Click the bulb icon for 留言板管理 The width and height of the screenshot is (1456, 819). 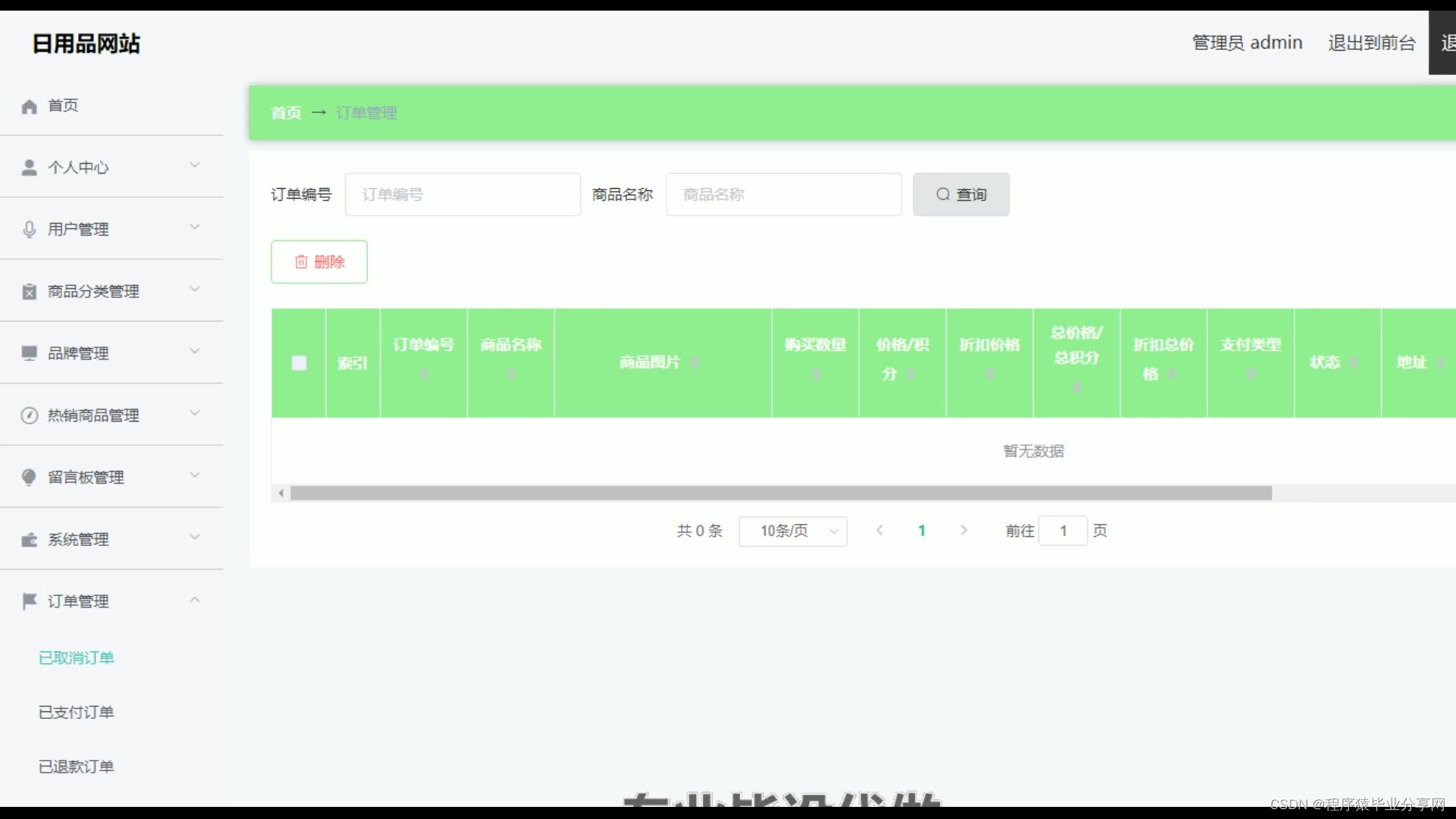(29, 477)
